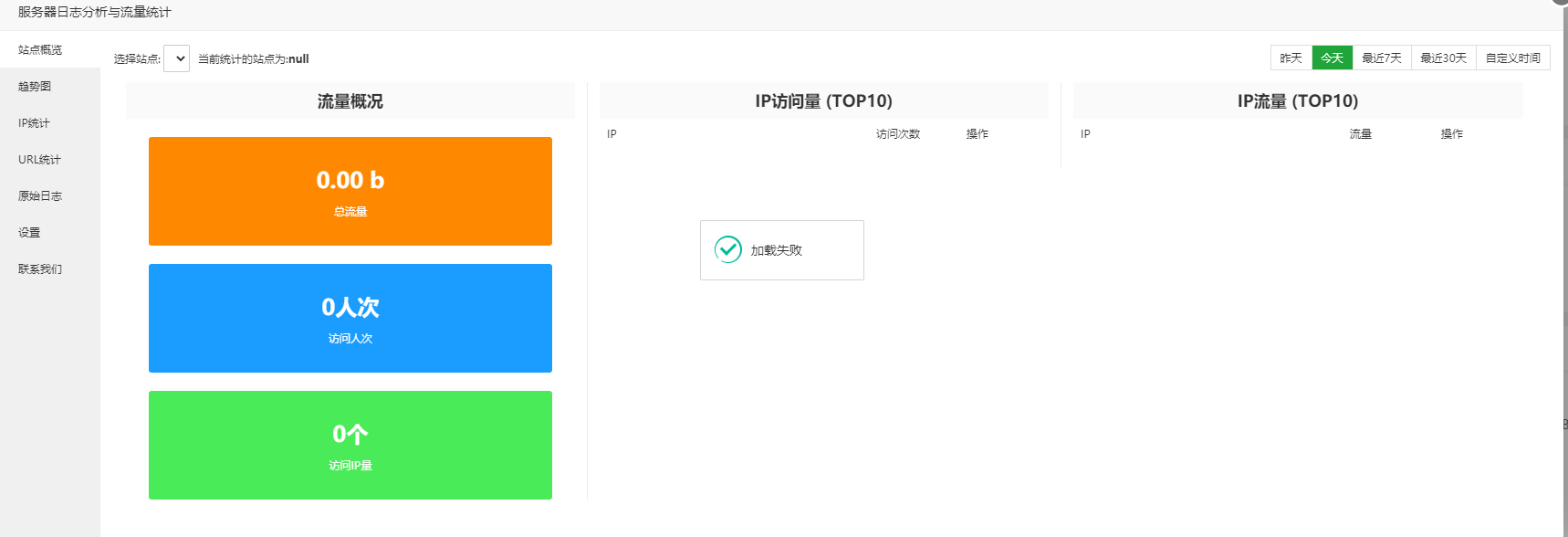This screenshot has width=1568, height=537.
Task: Click the 流量概况 panel heading
Action: point(350,100)
